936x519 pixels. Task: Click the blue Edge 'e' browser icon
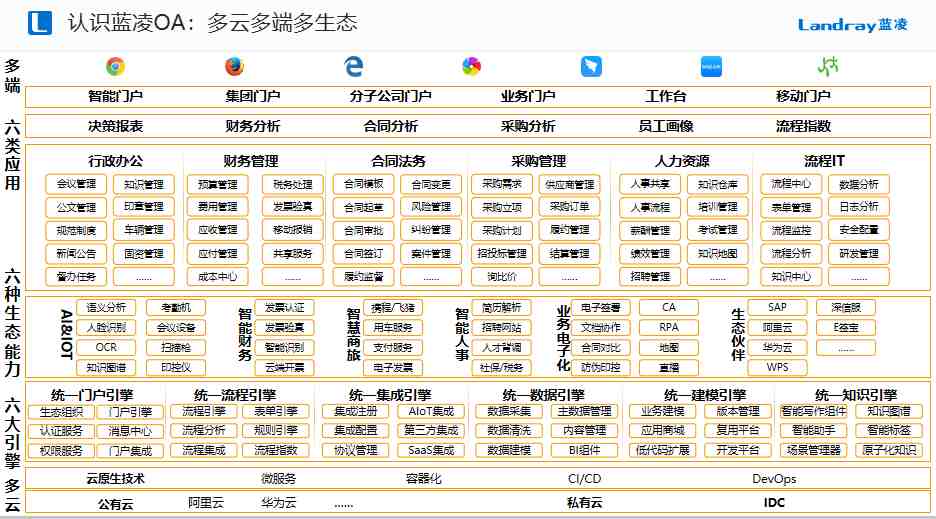point(353,66)
